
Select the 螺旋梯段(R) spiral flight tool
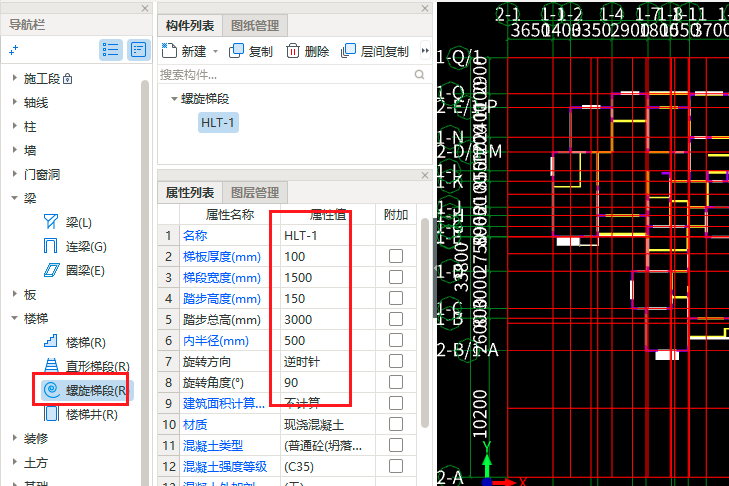click(86, 390)
